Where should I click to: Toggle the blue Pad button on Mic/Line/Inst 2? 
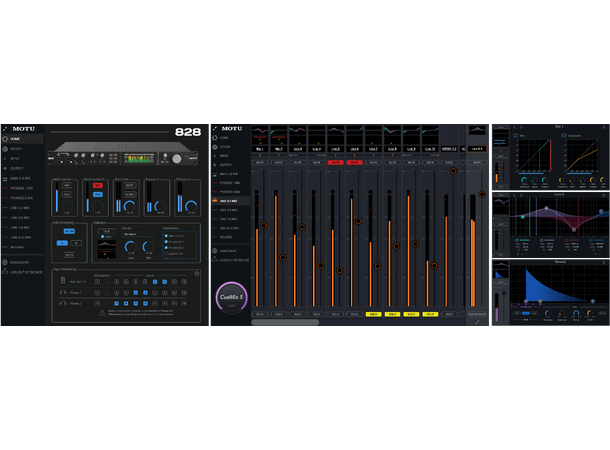point(98,194)
